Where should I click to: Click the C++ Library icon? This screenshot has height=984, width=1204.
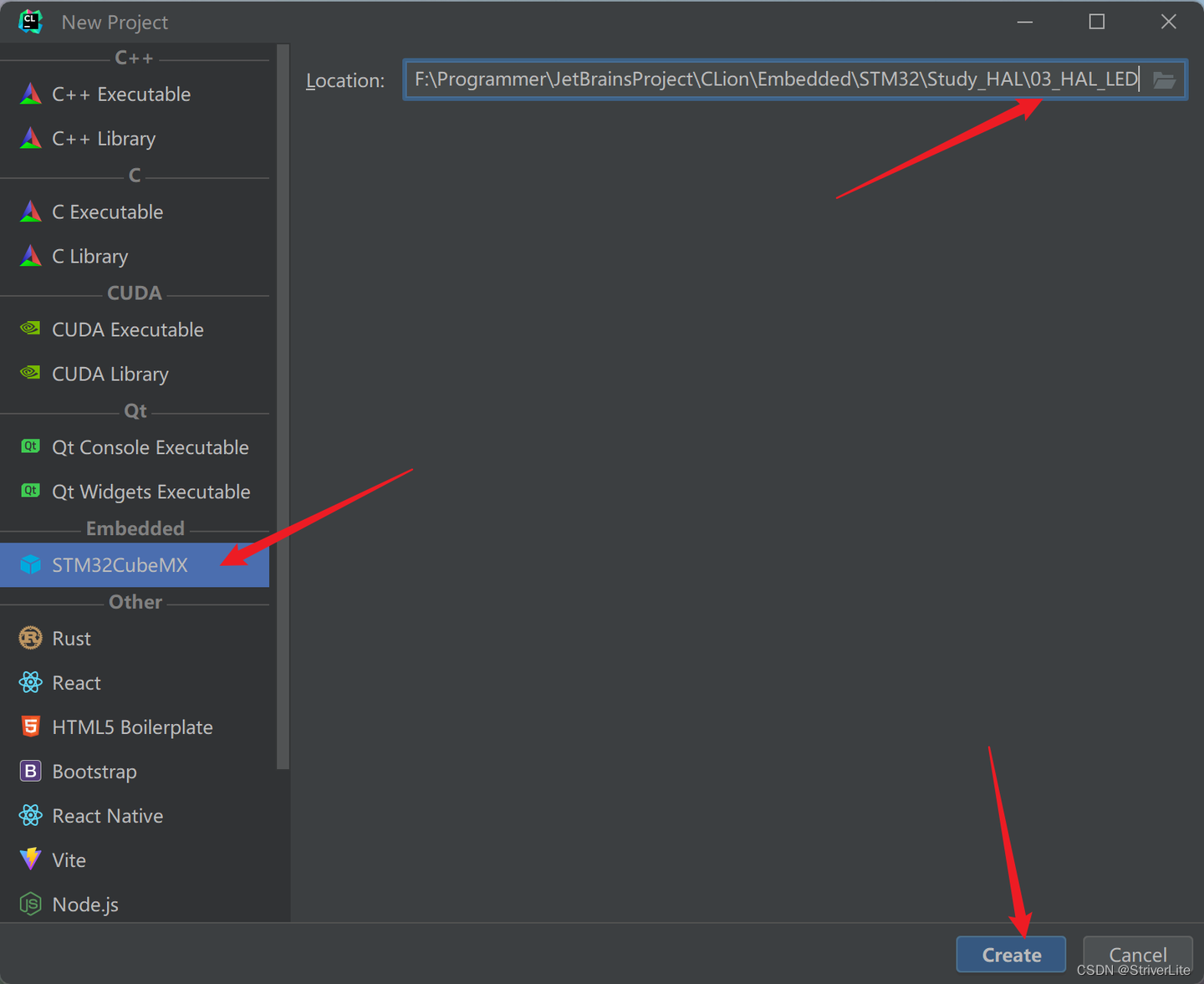coord(31,138)
